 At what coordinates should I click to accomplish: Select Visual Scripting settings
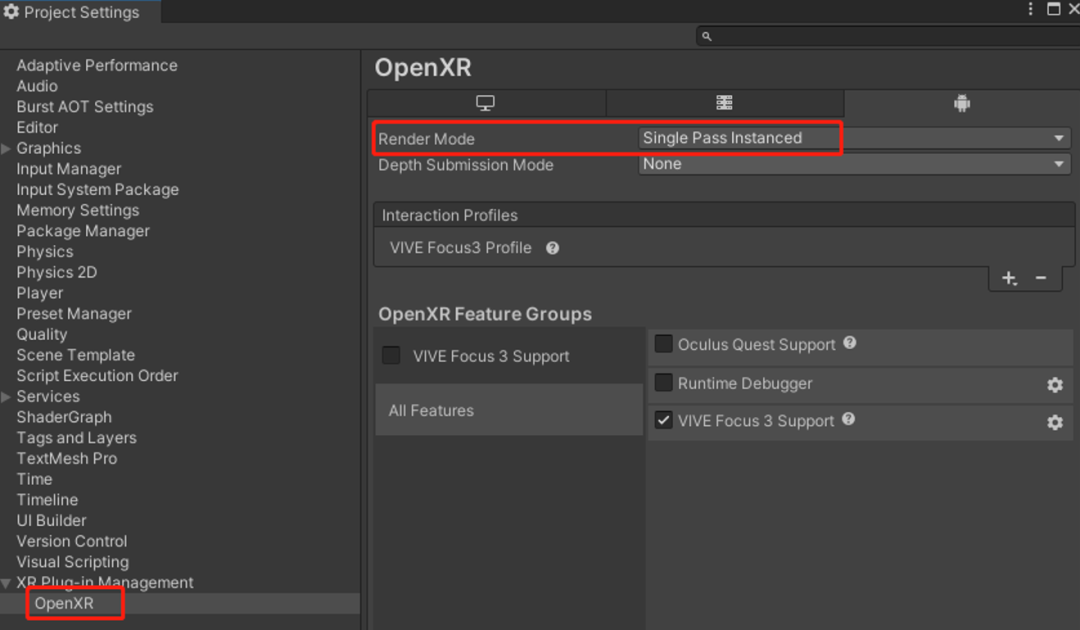pyautogui.click(x=72, y=561)
